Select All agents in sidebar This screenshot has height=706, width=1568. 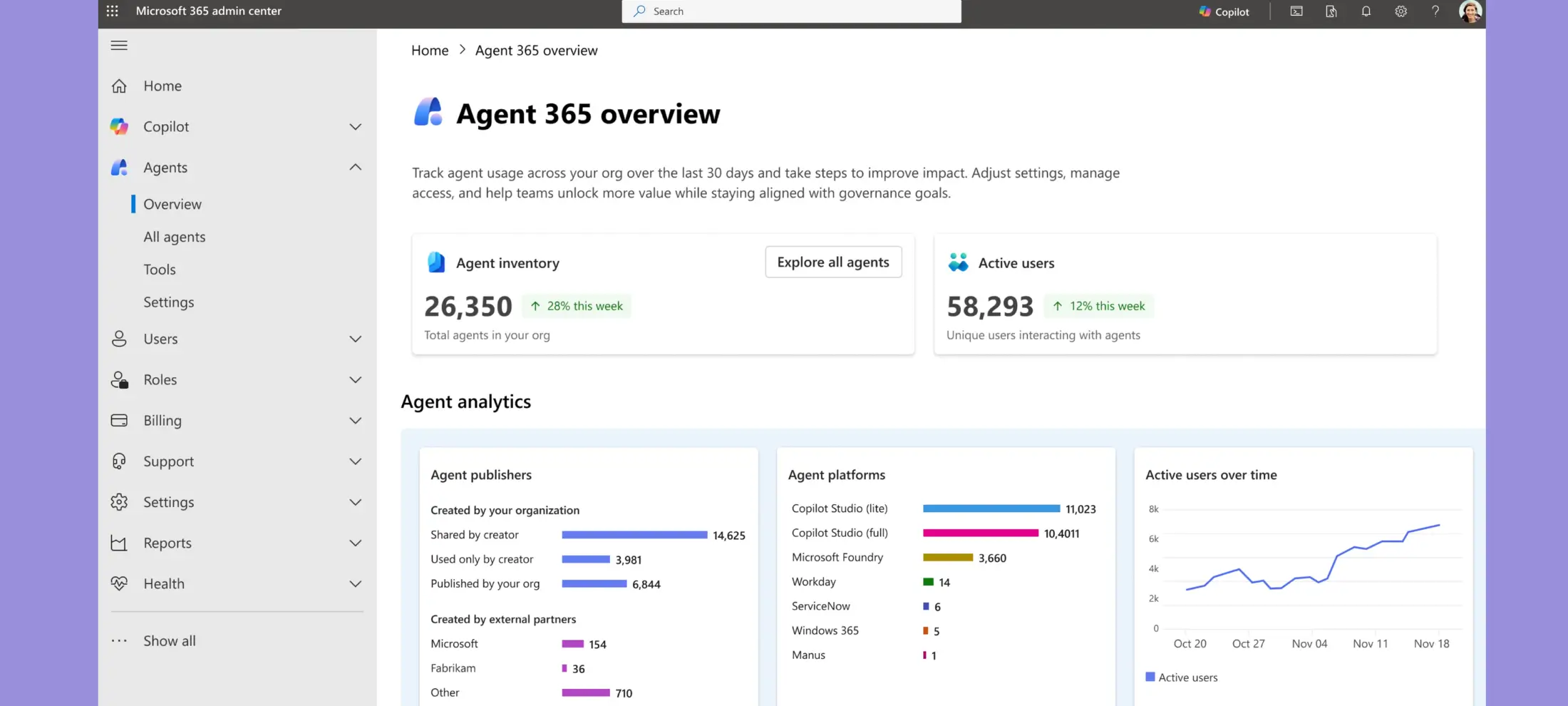pos(175,237)
